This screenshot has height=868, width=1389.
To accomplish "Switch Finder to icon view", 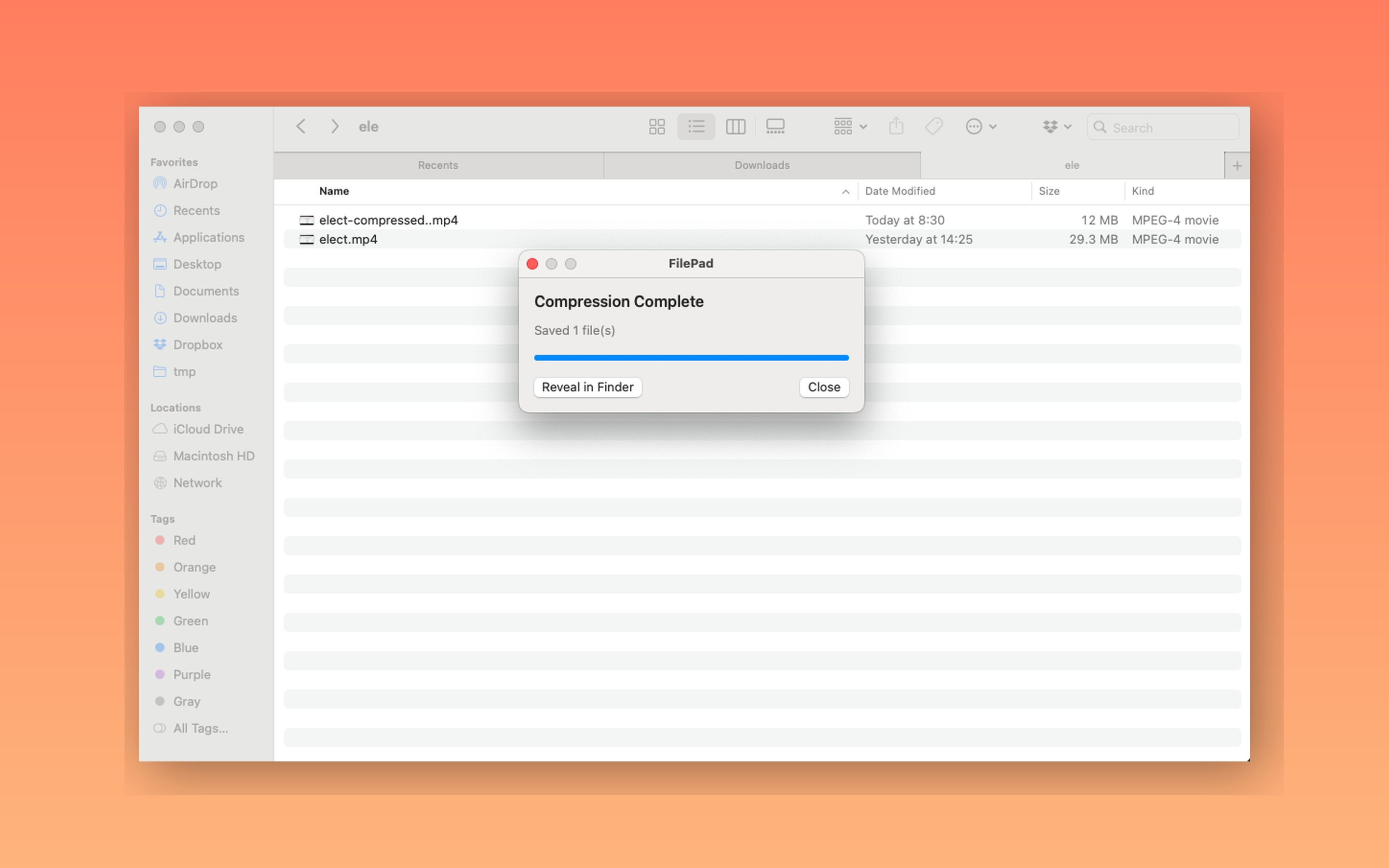I will click(656, 126).
